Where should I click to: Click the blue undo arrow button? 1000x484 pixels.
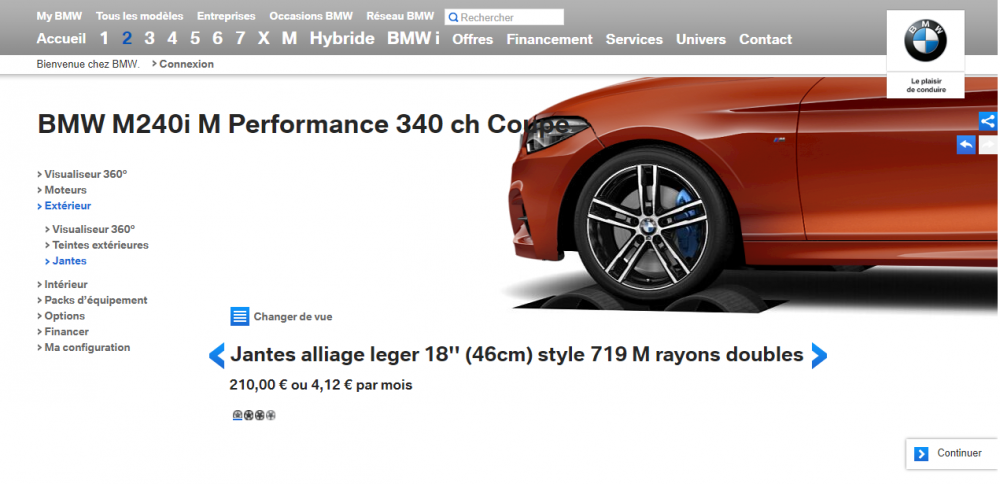tap(966, 145)
